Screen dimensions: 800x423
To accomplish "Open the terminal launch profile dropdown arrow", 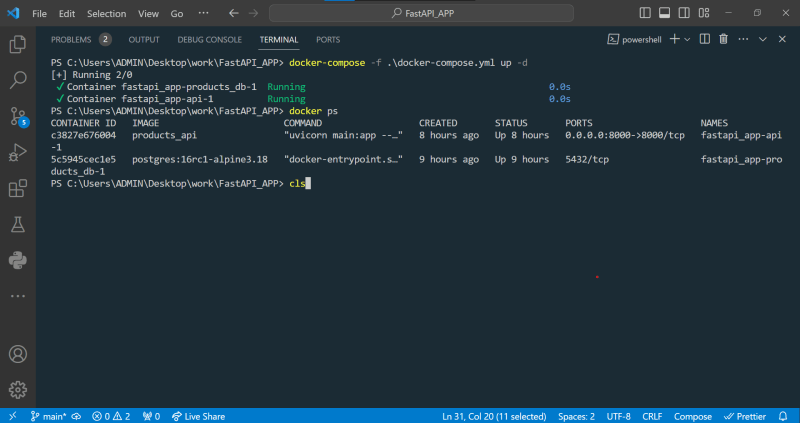I will click(x=687, y=39).
